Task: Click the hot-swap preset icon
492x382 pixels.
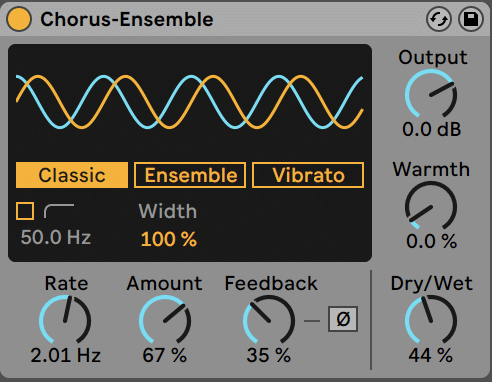Action: (x=439, y=19)
